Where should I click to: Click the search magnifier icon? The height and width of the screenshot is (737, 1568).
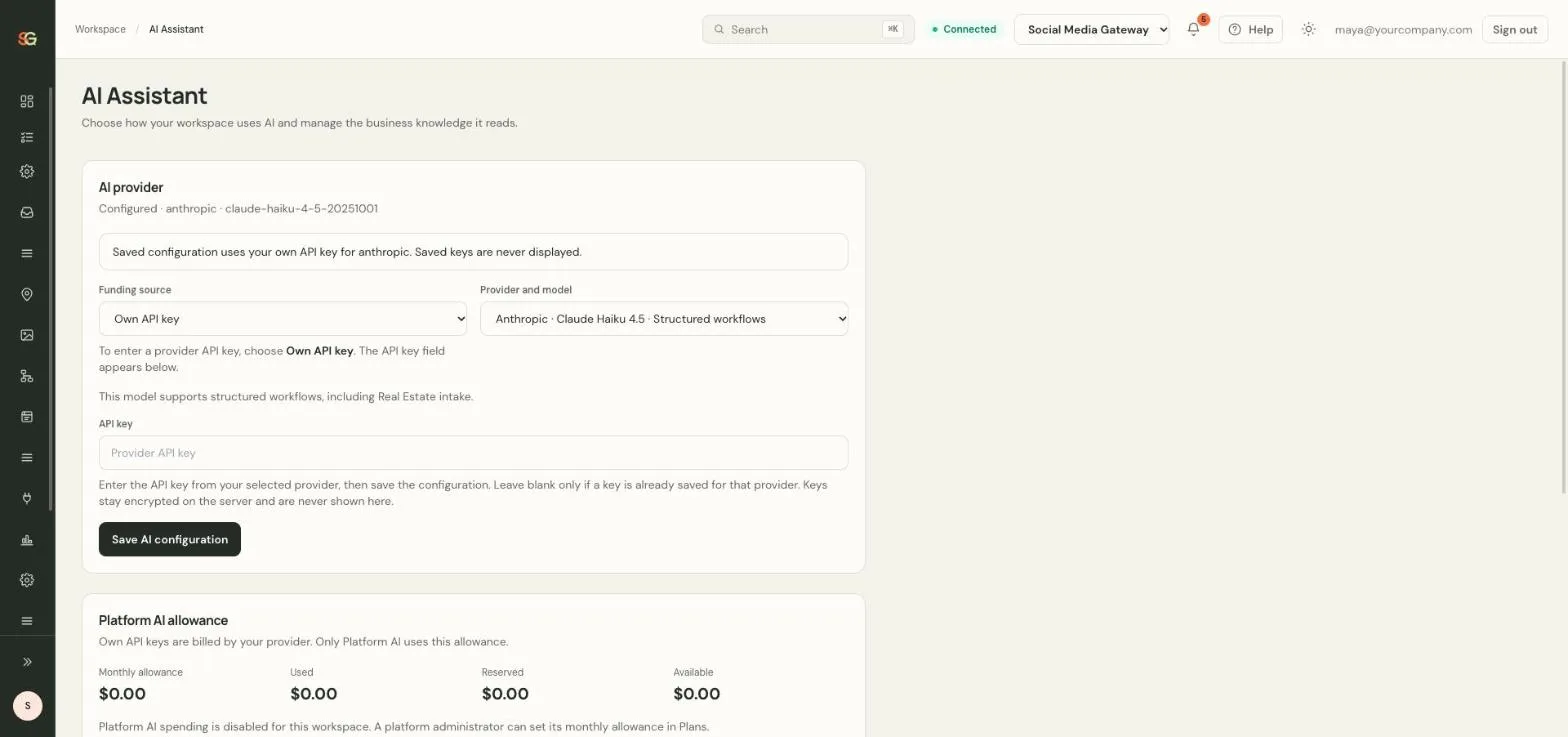pyautogui.click(x=719, y=29)
